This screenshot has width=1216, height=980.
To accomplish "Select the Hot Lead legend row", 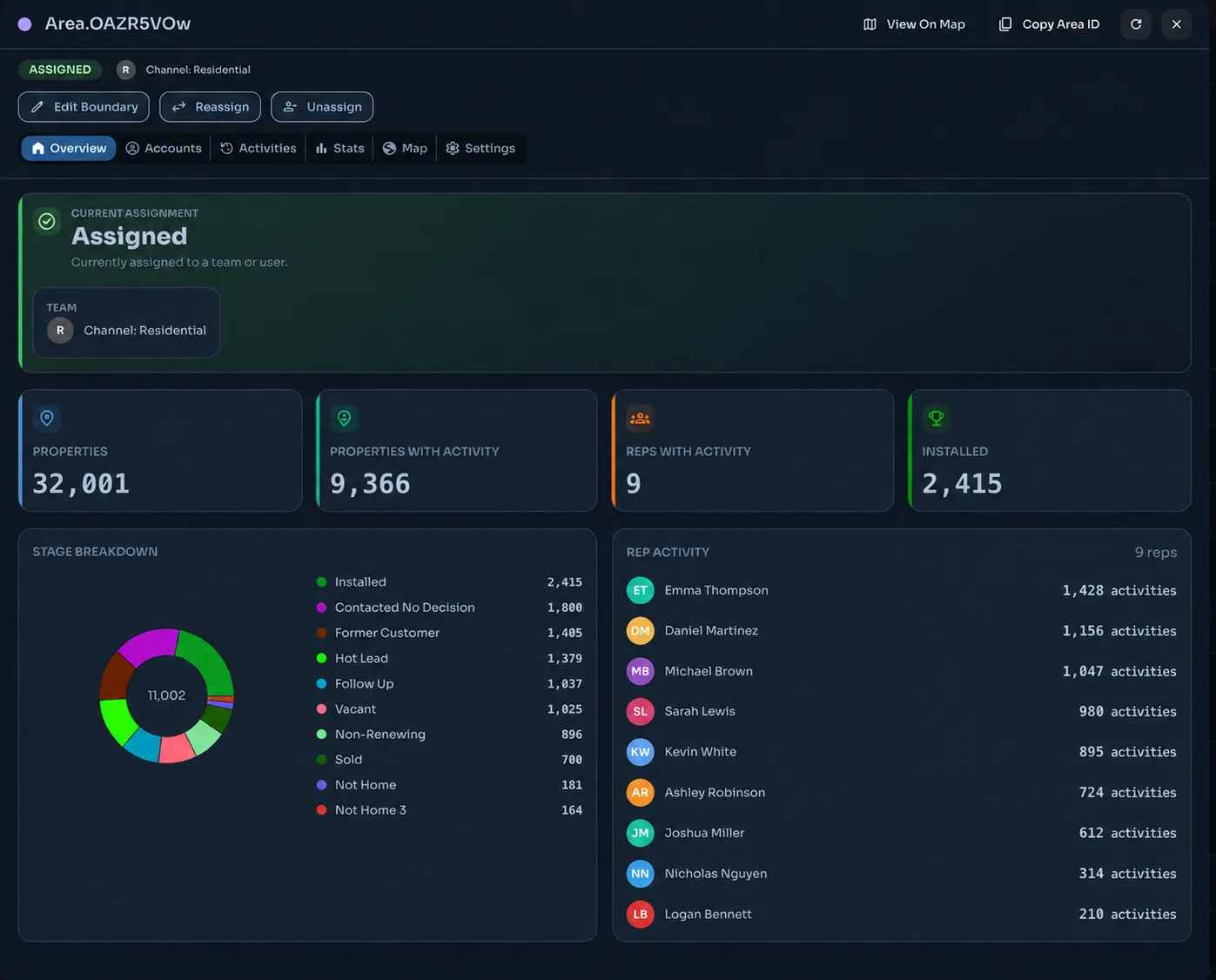I will (x=449, y=659).
